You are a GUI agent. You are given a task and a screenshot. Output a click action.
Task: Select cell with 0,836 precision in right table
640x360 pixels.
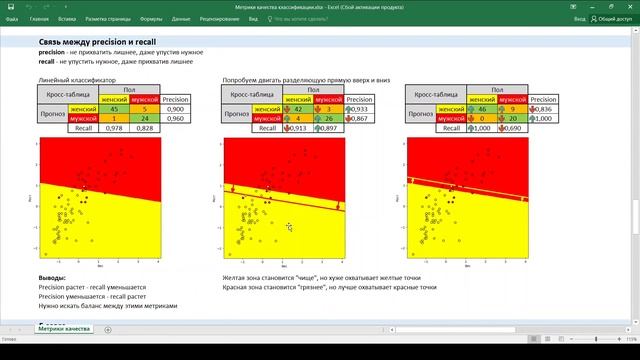point(543,109)
